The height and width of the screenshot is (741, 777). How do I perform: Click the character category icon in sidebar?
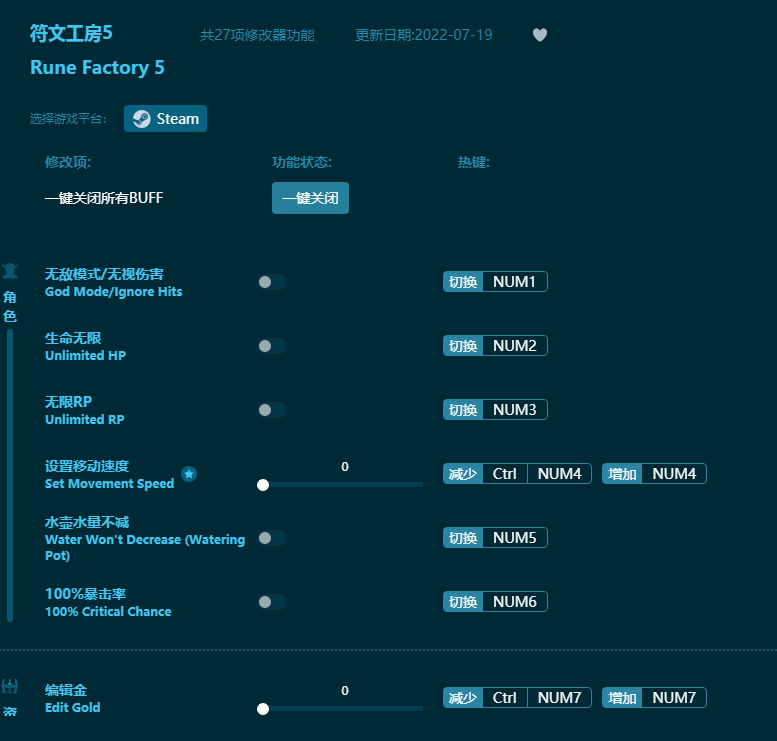point(10,271)
